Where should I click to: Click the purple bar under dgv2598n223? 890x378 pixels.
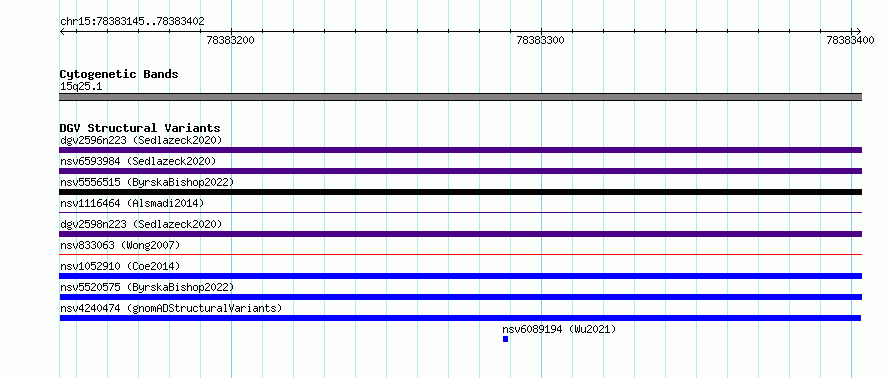click(460, 234)
